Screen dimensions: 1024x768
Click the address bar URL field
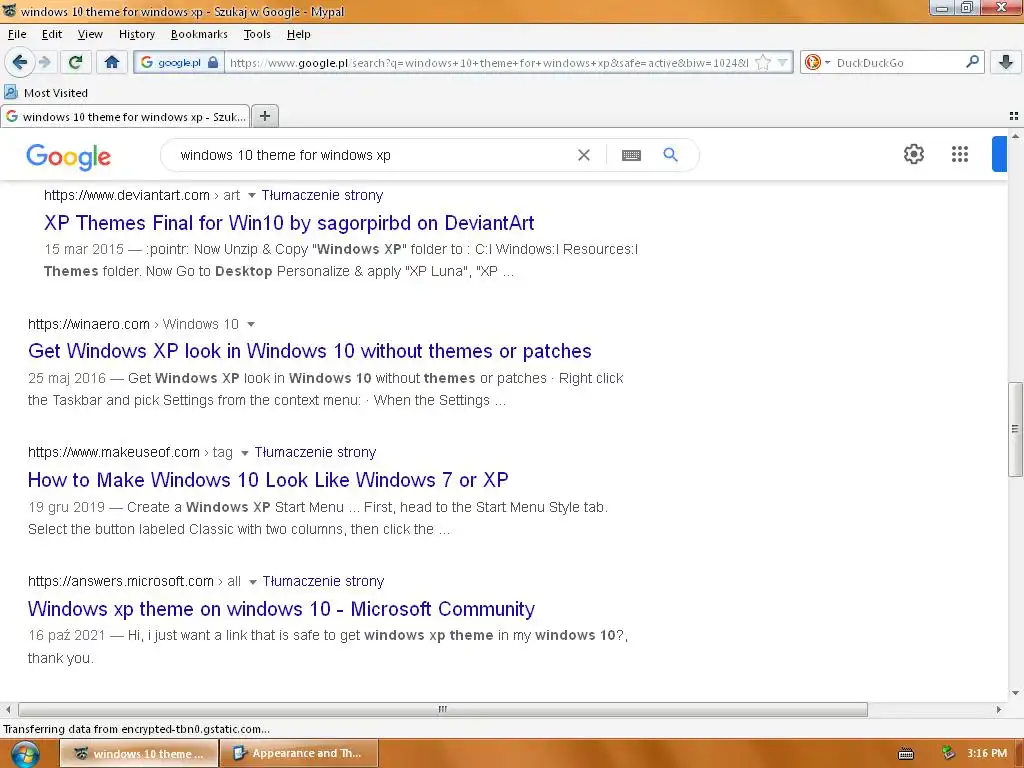490,63
